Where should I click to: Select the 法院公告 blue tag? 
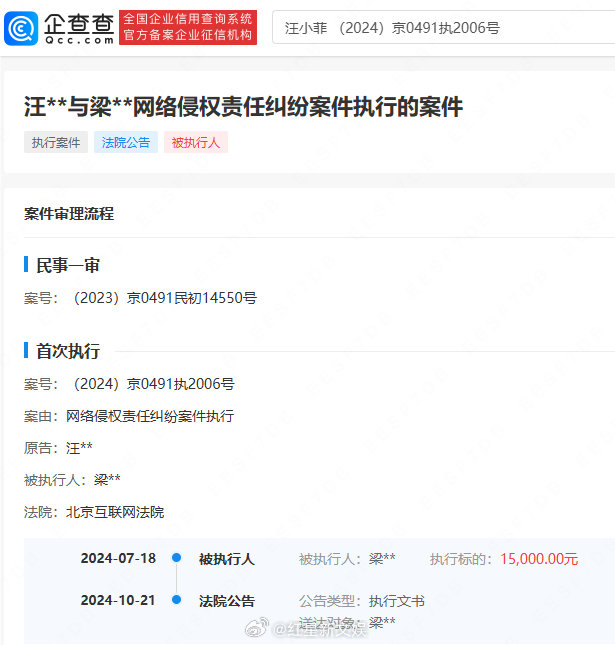pos(126,142)
